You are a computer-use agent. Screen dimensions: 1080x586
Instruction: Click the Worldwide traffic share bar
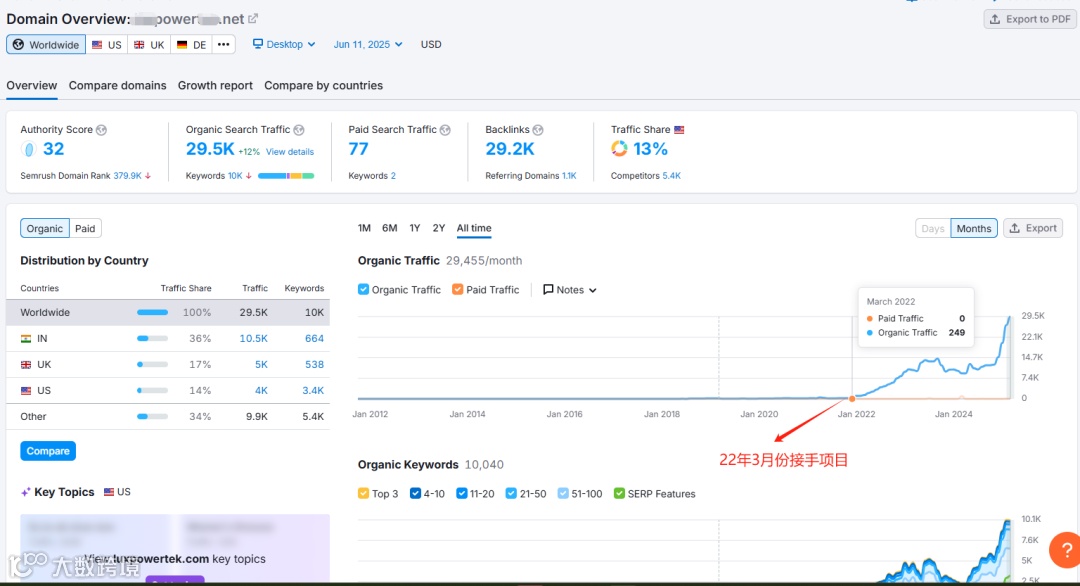pyautogui.click(x=152, y=313)
